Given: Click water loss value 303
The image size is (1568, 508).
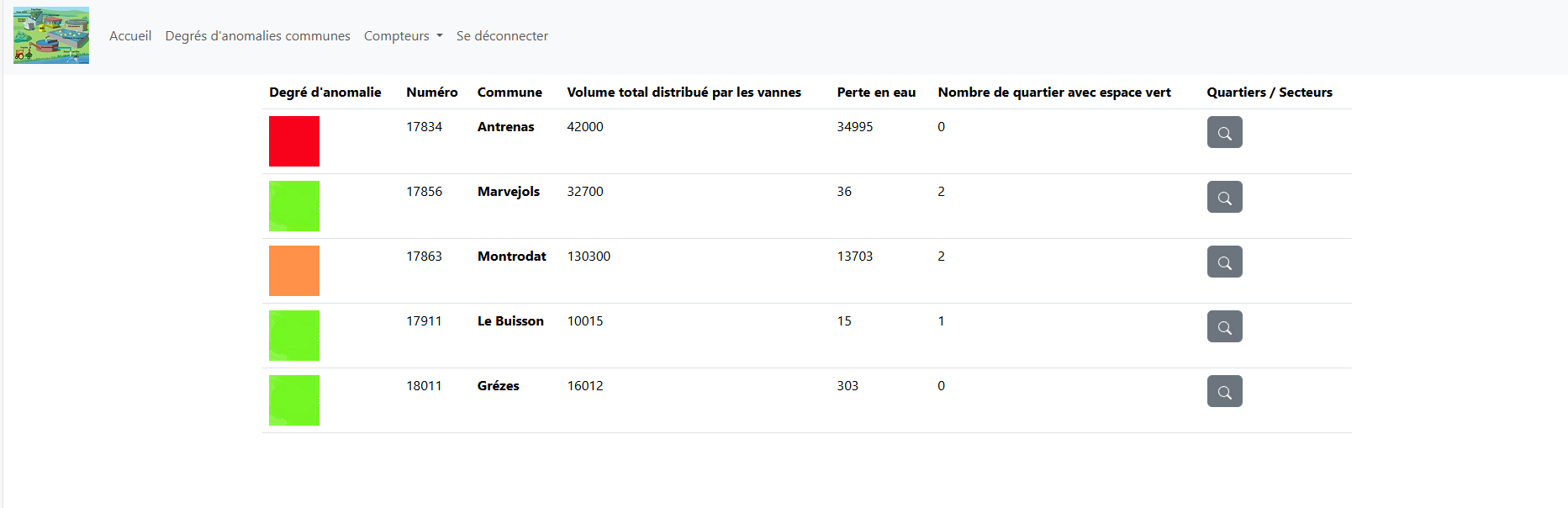Looking at the screenshot, I should [x=847, y=386].
